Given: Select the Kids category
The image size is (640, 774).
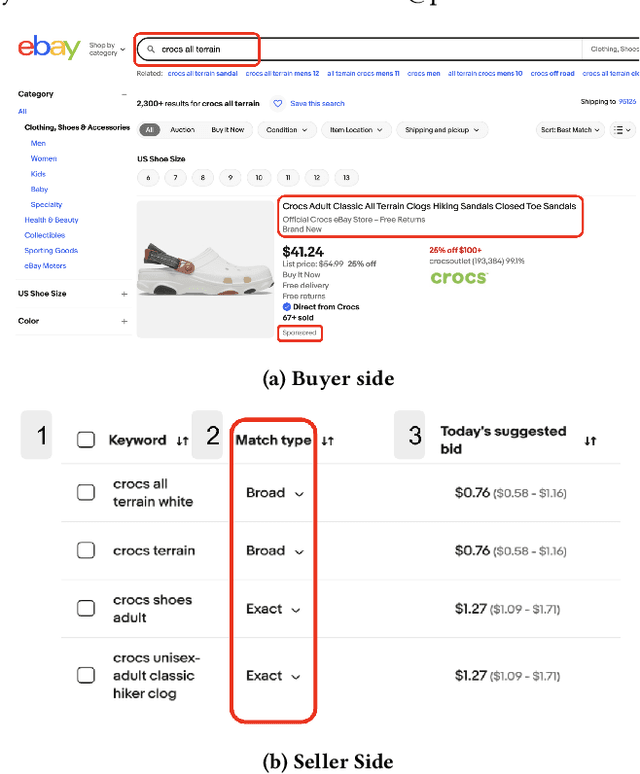Looking at the screenshot, I should click(38, 174).
